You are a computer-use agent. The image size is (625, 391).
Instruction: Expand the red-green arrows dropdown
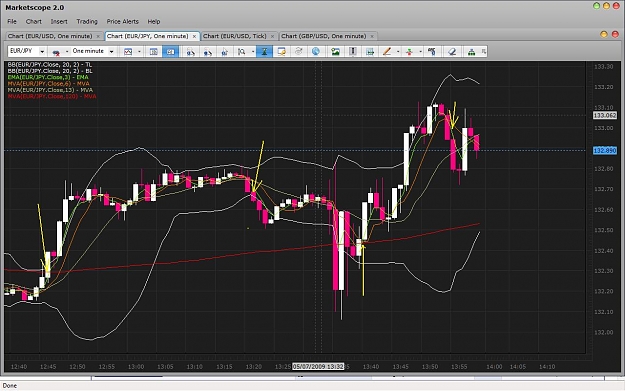pos(420,51)
